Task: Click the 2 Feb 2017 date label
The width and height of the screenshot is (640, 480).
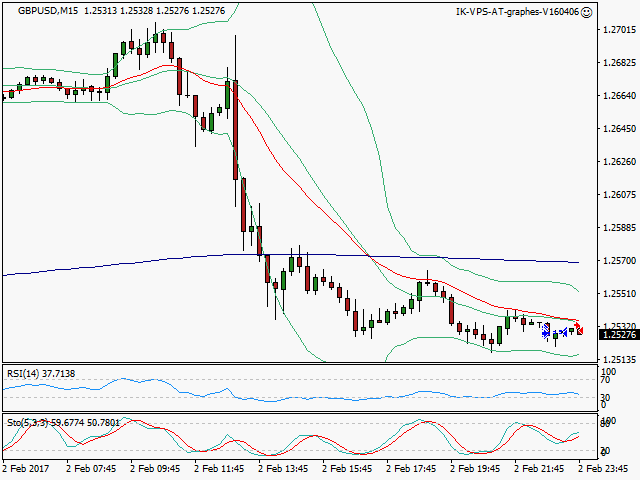Action: coord(27,467)
